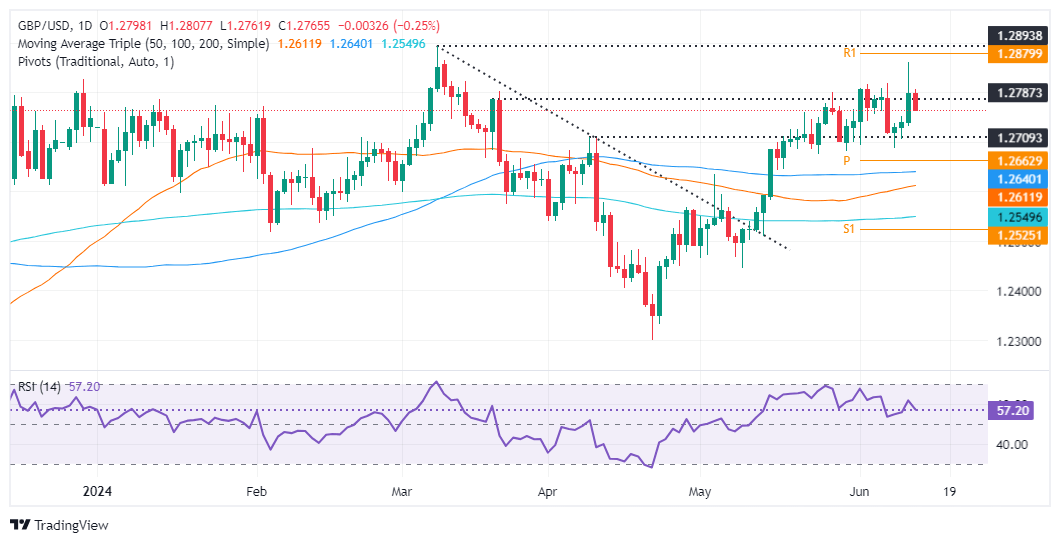Screen dimensions: 1060x543
Task: Open the Pivots Traditional indicator legend
Action: 93,62
